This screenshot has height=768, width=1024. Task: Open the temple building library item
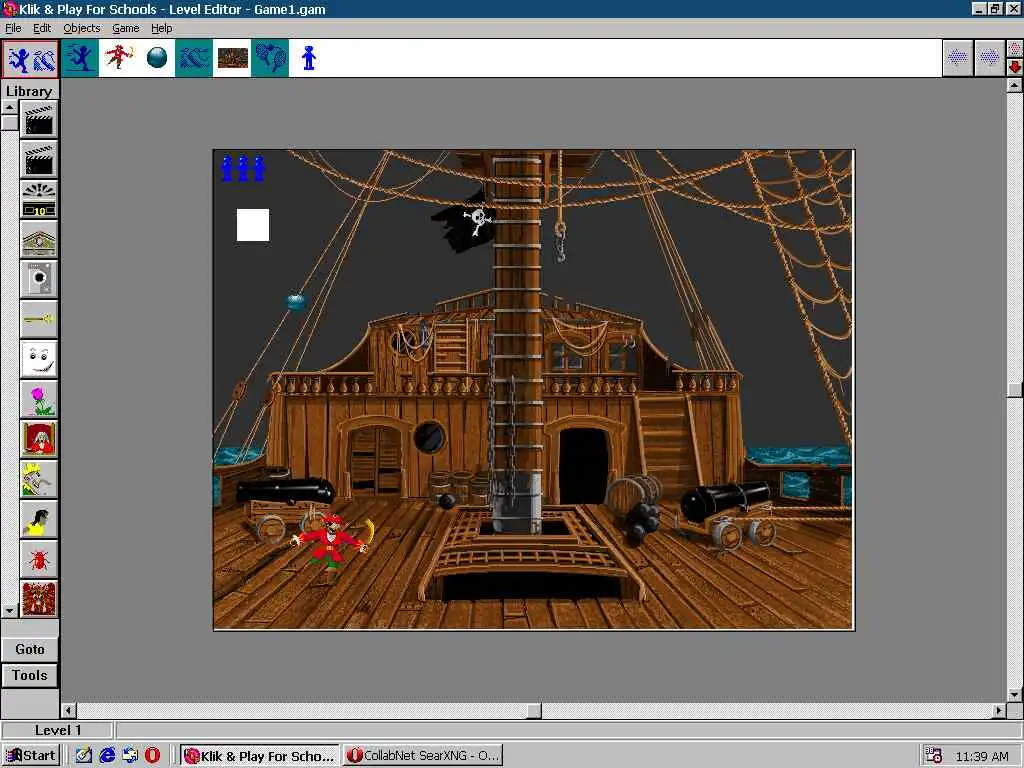point(39,239)
